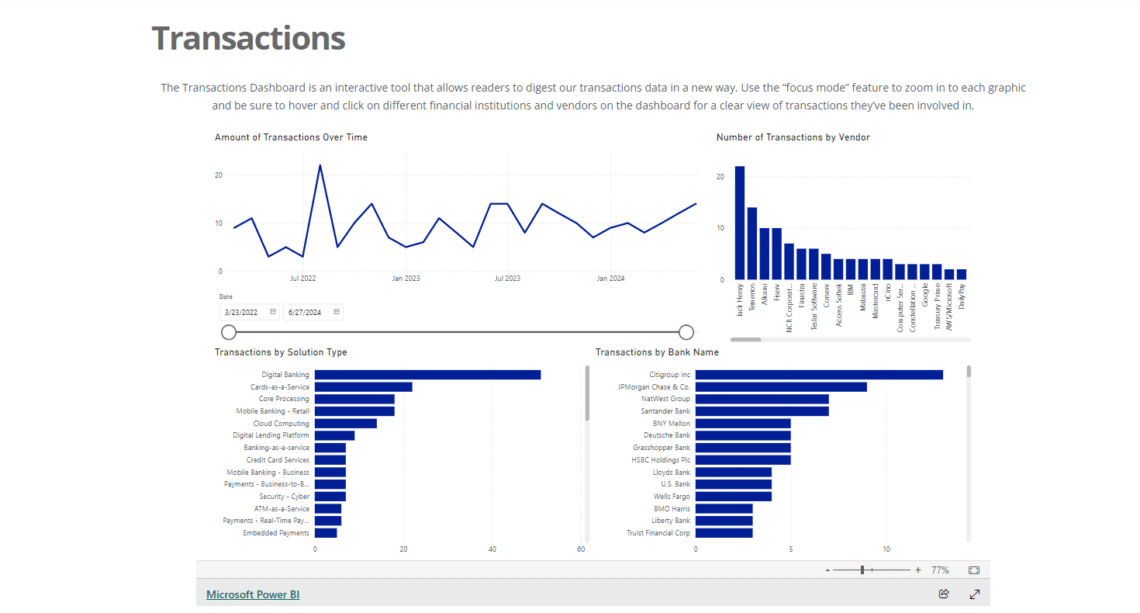Select the Santander Bank bar
This screenshot has width=1140, height=613.
click(x=762, y=411)
